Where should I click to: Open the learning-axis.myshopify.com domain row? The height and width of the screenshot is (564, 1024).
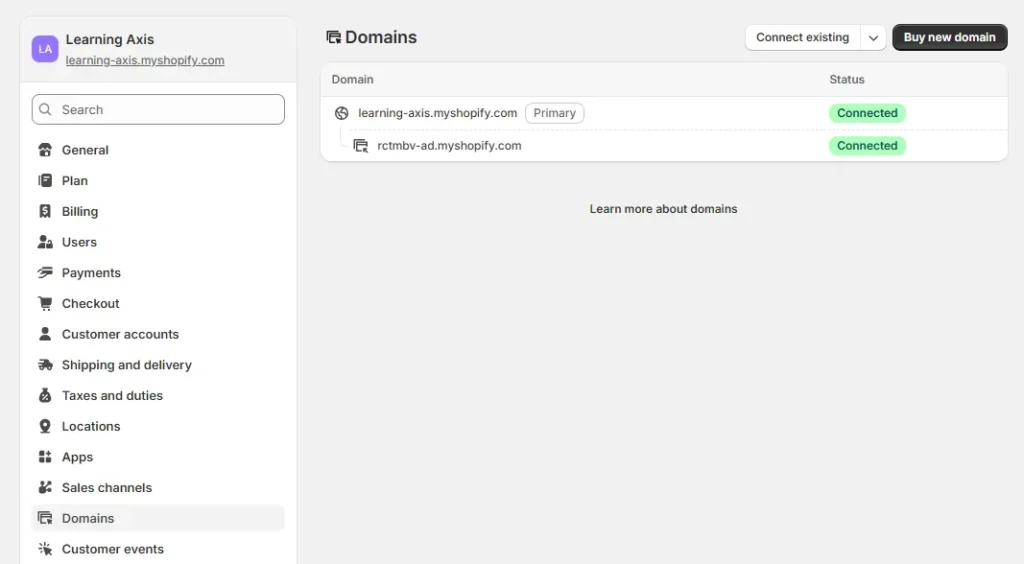pos(664,113)
